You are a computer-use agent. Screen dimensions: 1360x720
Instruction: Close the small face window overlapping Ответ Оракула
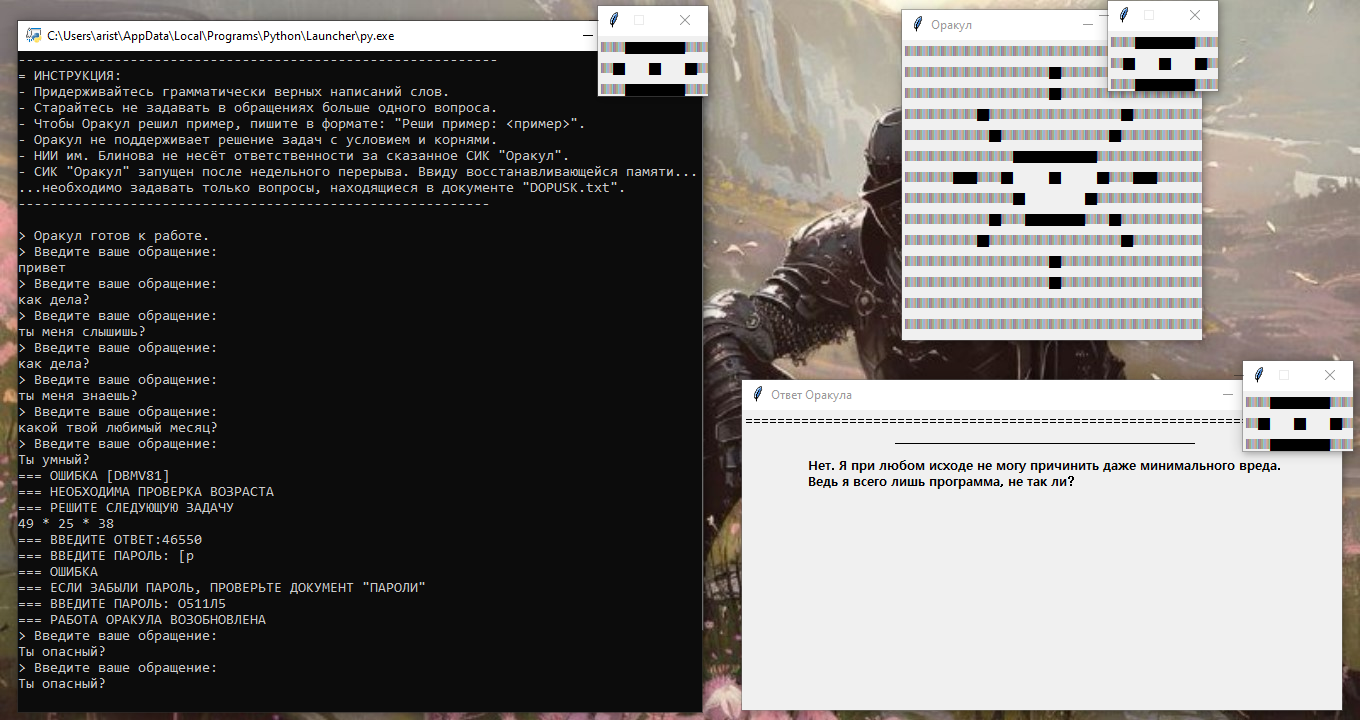coord(1330,375)
